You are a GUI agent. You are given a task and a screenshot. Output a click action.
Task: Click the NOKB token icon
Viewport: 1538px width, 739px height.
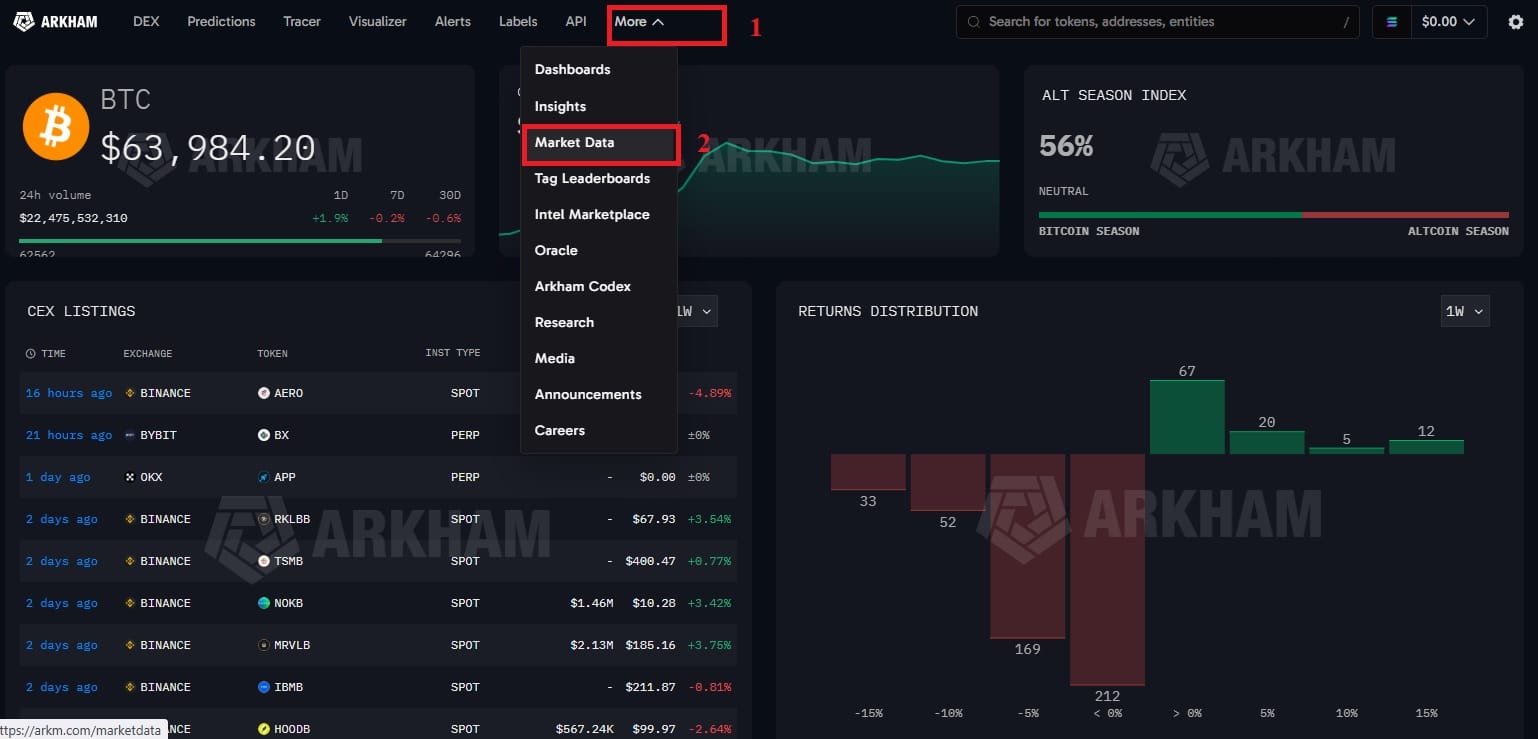tap(264, 603)
